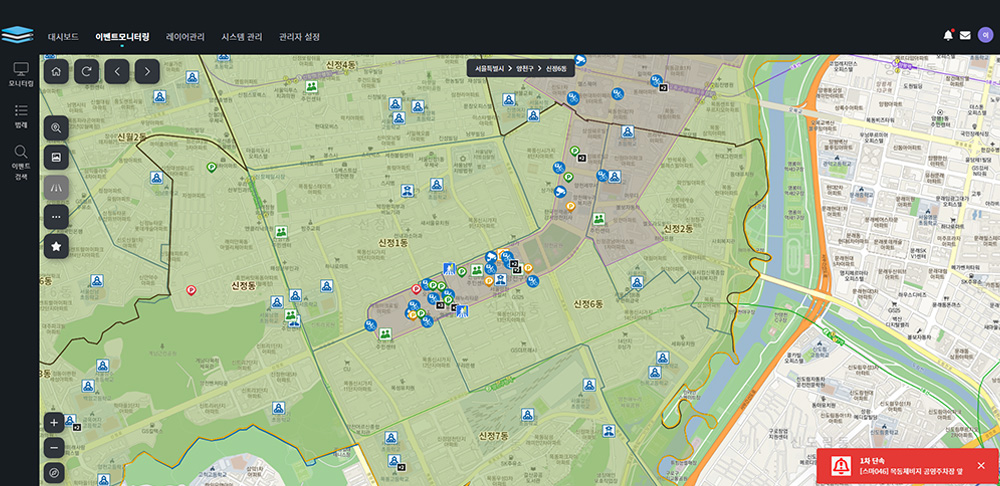Open the 레이어관리 menu

pos(185,36)
